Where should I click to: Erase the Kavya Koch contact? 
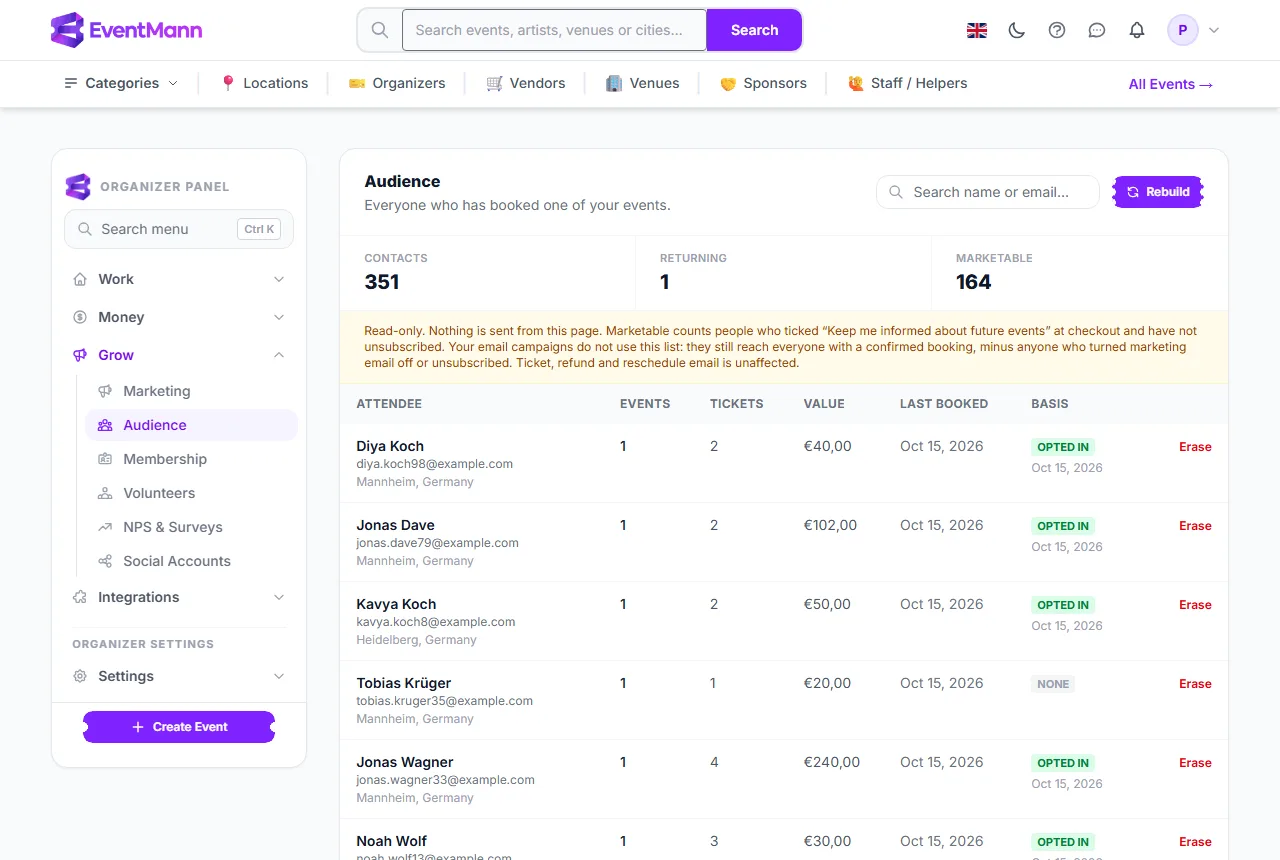pyautogui.click(x=1195, y=605)
